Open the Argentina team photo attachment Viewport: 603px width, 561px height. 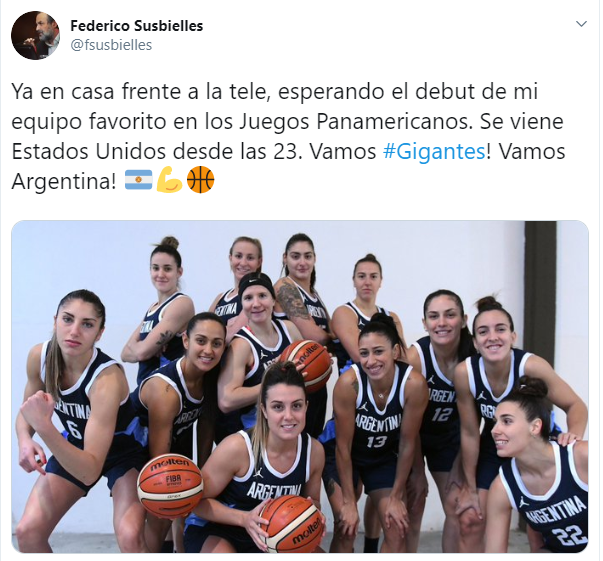coord(300,386)
